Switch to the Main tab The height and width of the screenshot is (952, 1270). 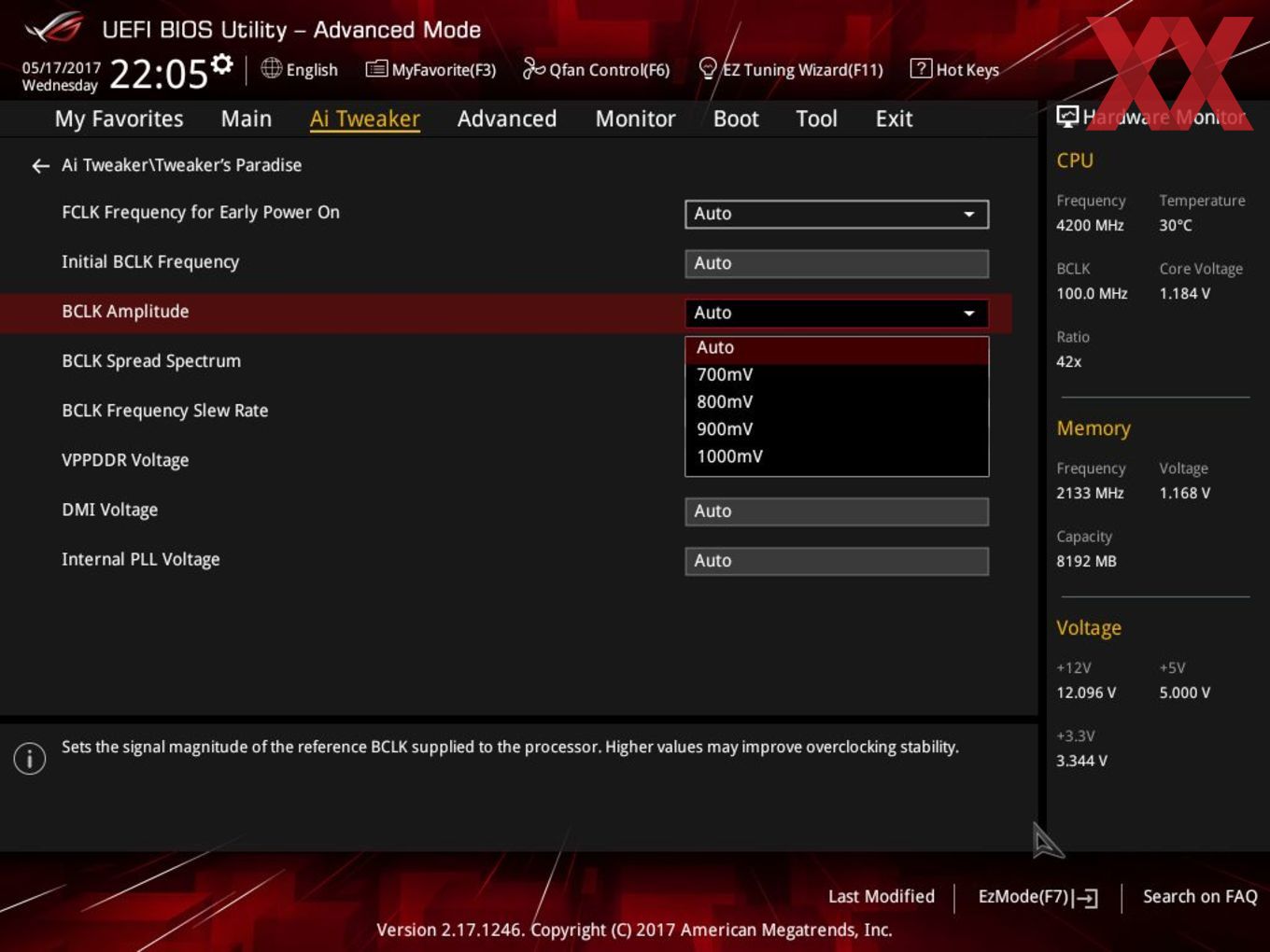[247, 119]
